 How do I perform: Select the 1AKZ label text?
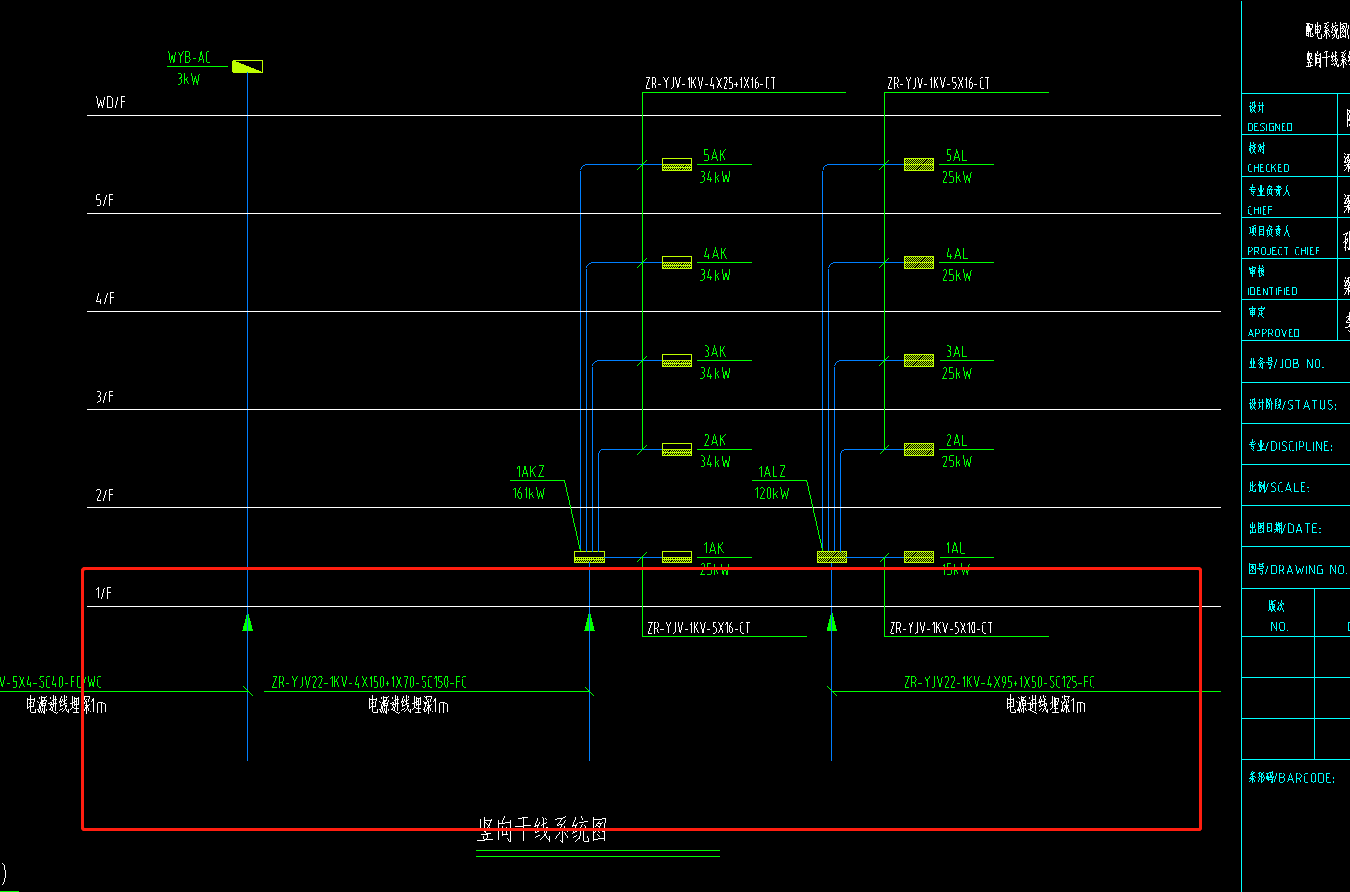[x=530, y=472]
